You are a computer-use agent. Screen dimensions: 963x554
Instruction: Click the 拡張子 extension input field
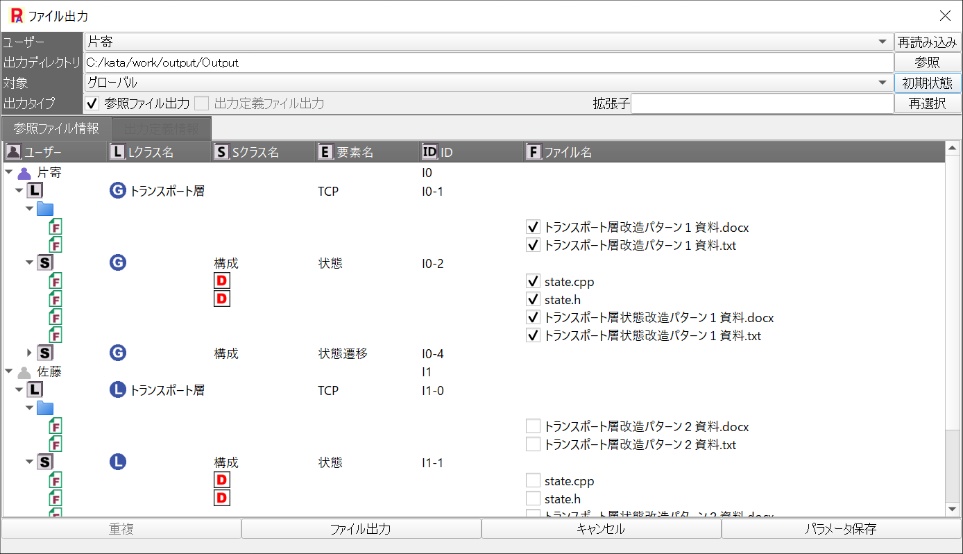pyautogui.click(x=762, y=104)
